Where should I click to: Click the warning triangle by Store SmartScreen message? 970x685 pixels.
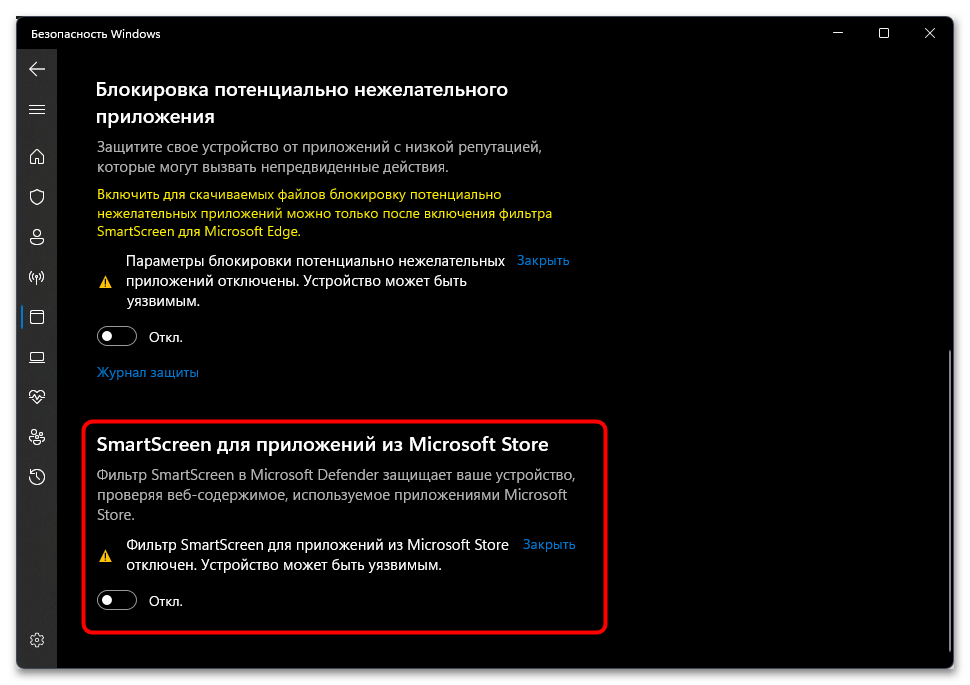pos(106,556)
